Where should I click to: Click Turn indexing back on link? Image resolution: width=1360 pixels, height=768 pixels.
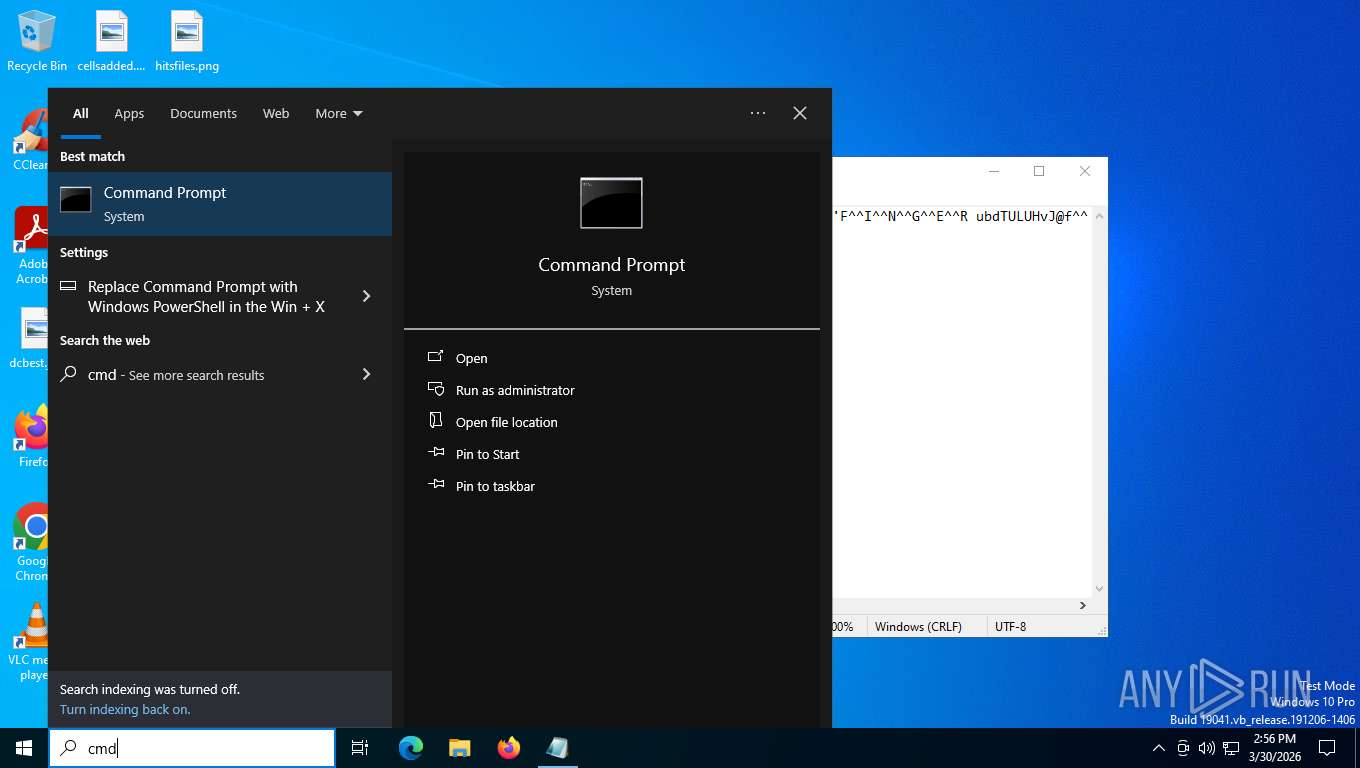[125, 709]
